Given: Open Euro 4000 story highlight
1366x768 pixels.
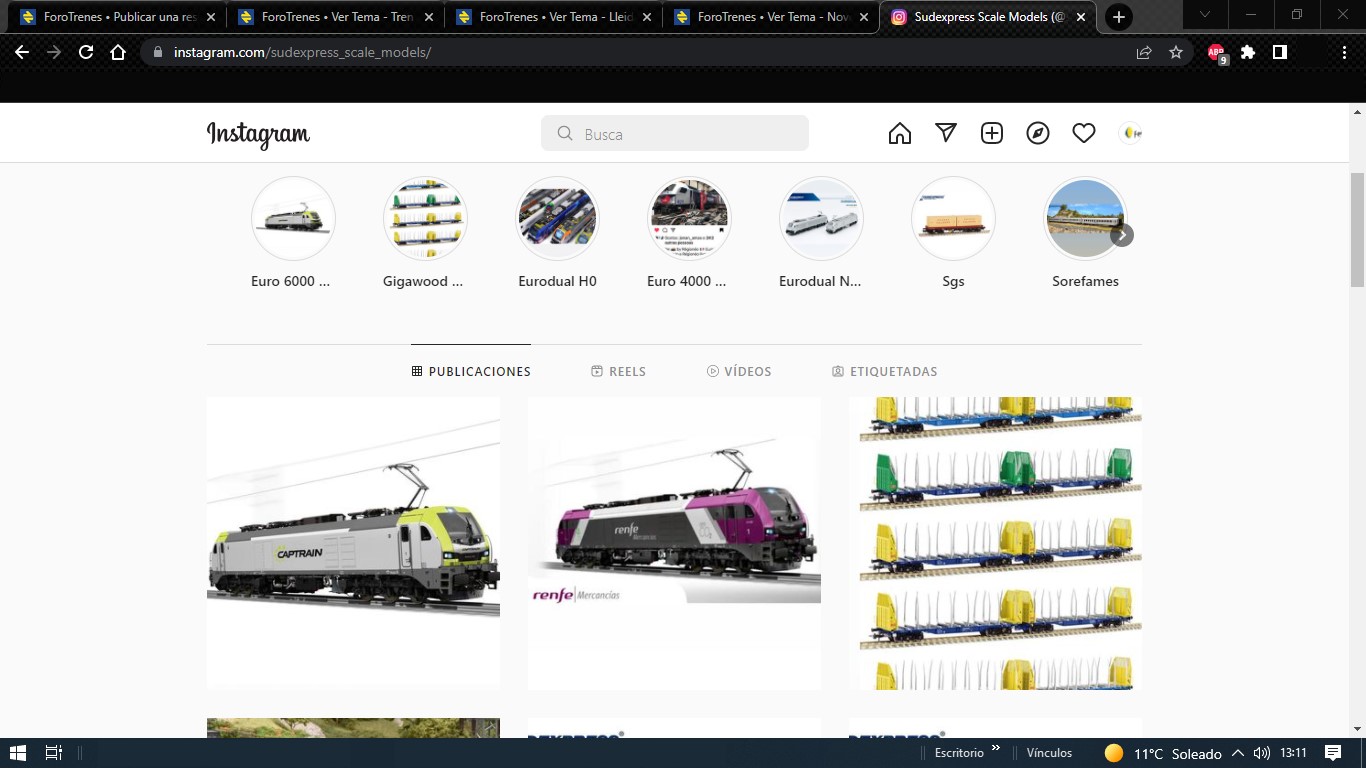Looking at the screenshot, I should (689, 219).
